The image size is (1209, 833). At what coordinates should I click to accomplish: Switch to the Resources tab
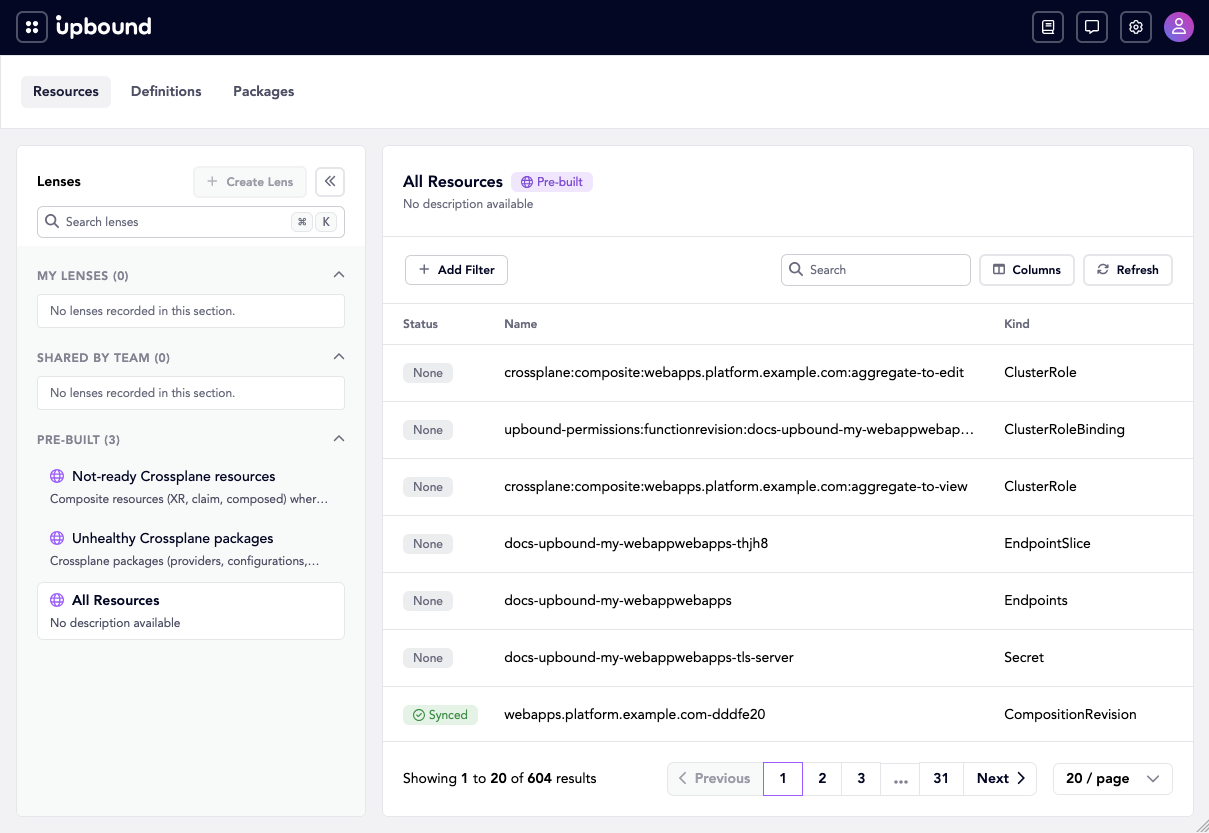[66, 91]
